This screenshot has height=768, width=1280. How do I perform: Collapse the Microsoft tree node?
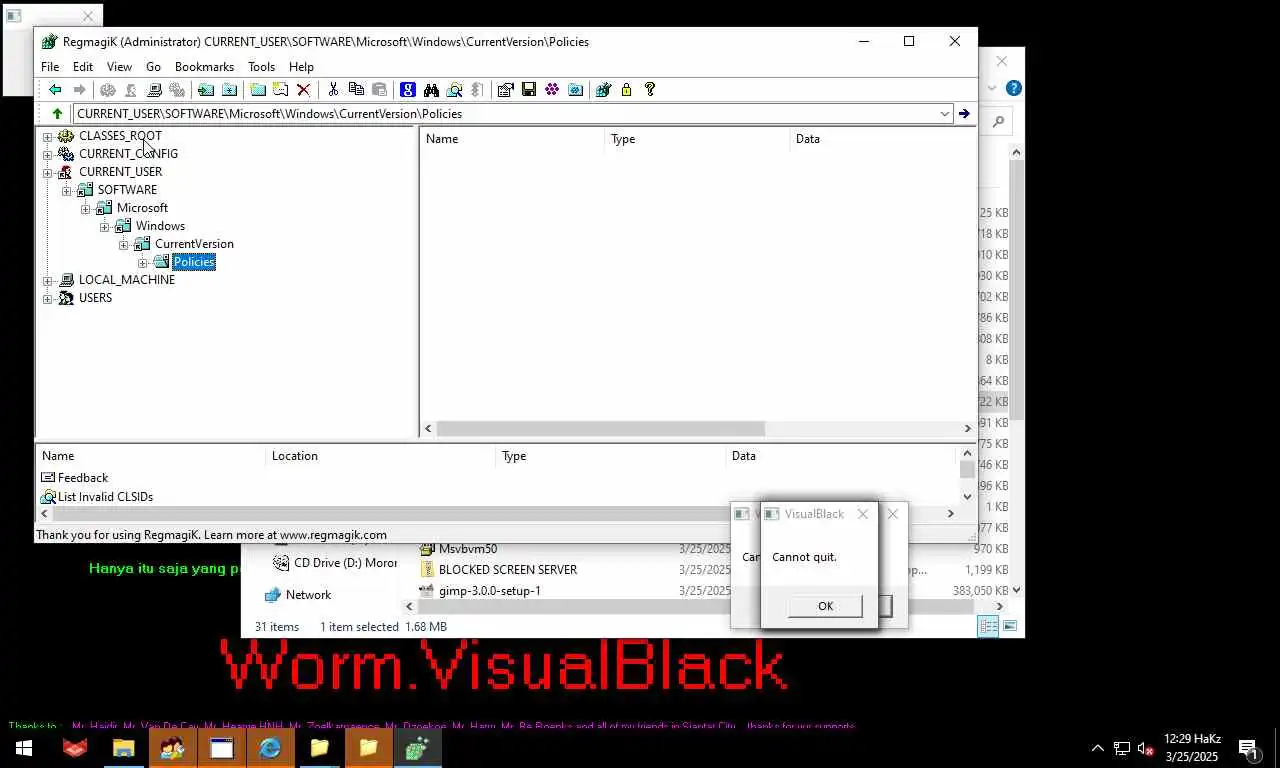[x=85, y=208]
